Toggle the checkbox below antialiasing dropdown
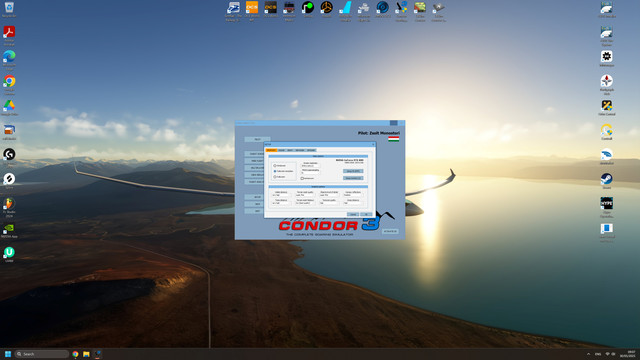640x360 pixels. (302, 178)
